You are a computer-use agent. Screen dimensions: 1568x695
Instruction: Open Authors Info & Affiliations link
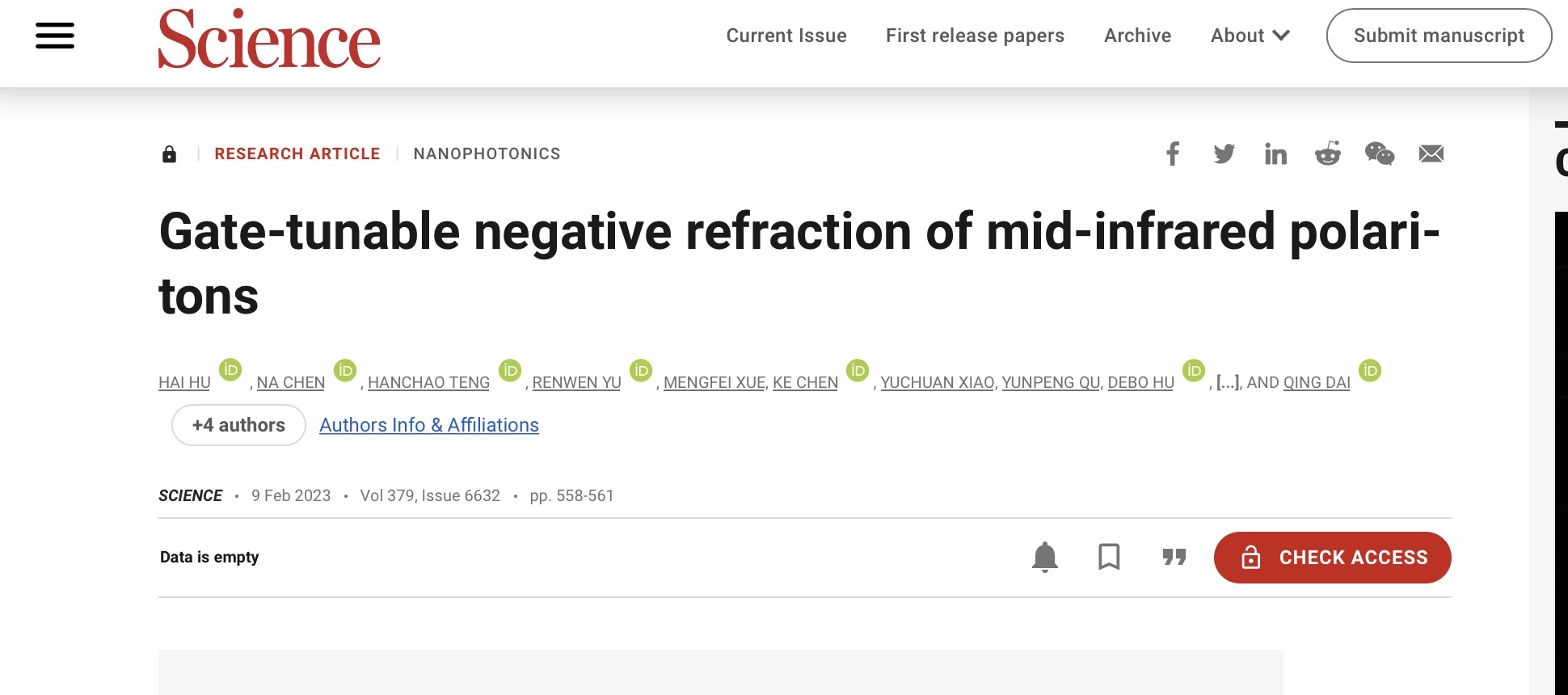(428, 425)
